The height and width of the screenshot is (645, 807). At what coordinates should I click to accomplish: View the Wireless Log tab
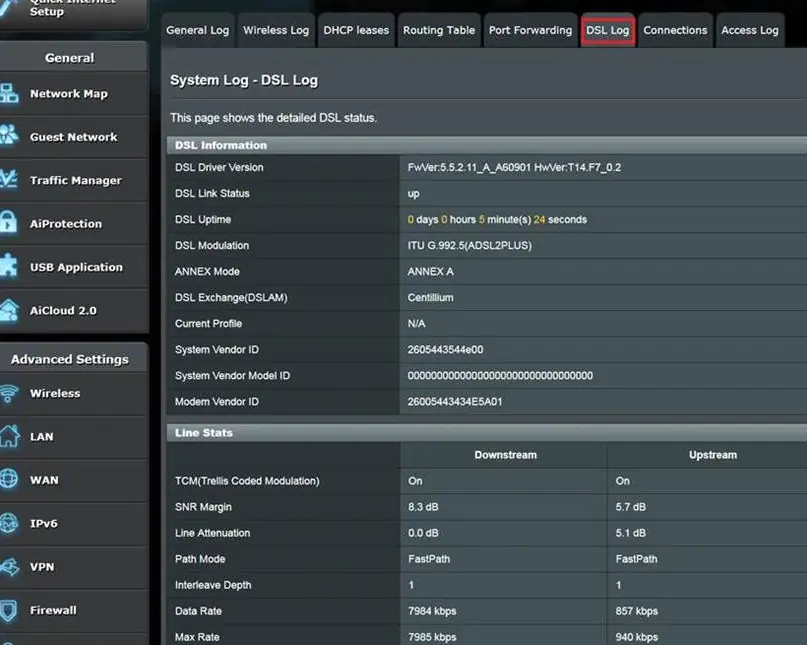point(276,30)
